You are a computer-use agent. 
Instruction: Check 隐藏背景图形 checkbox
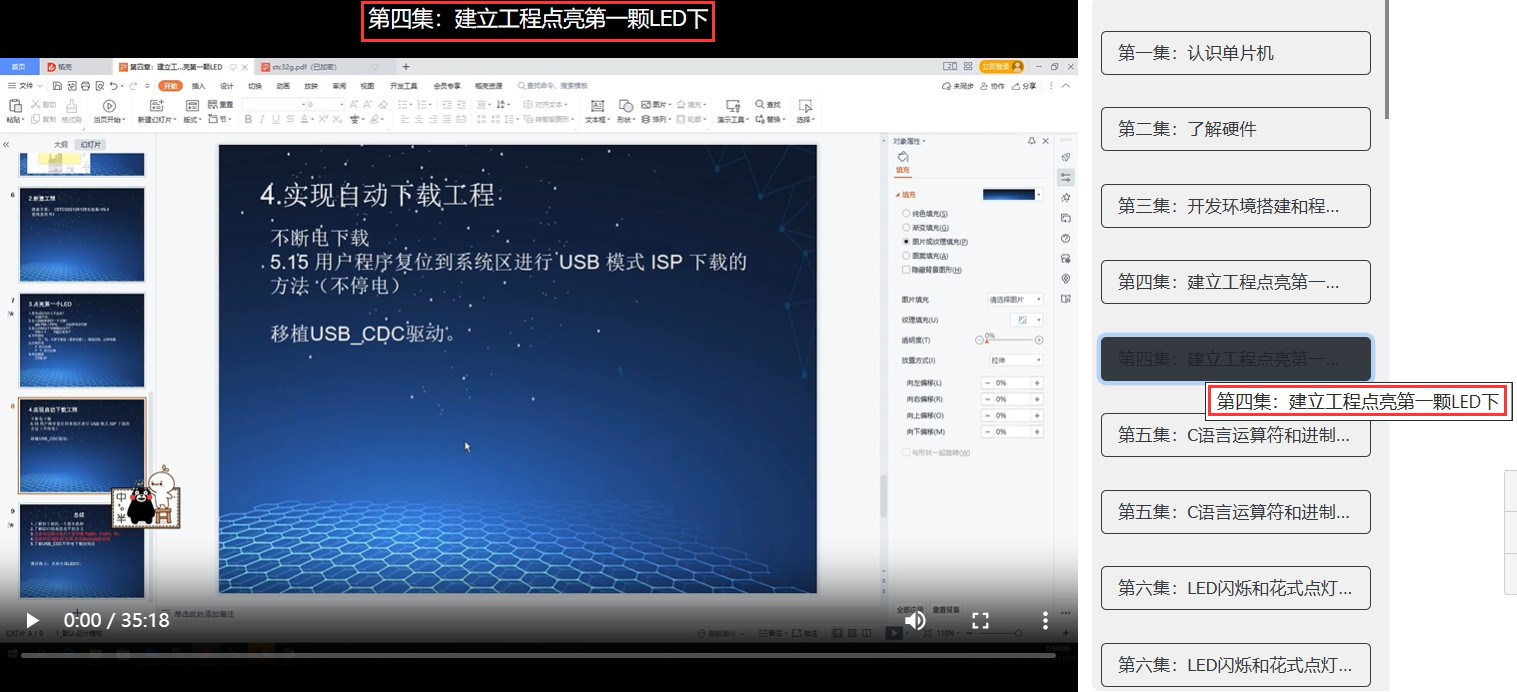[906, 270]
